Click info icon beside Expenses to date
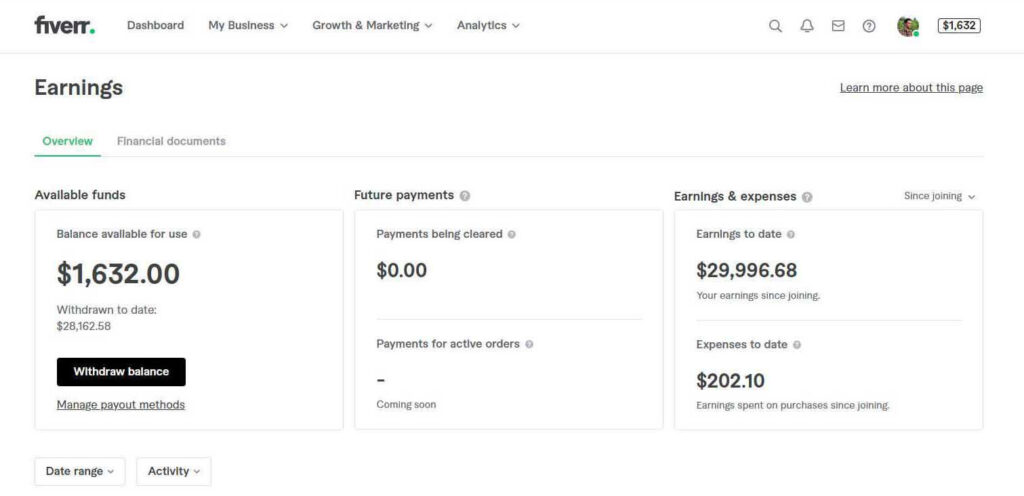 click(797, 345)
